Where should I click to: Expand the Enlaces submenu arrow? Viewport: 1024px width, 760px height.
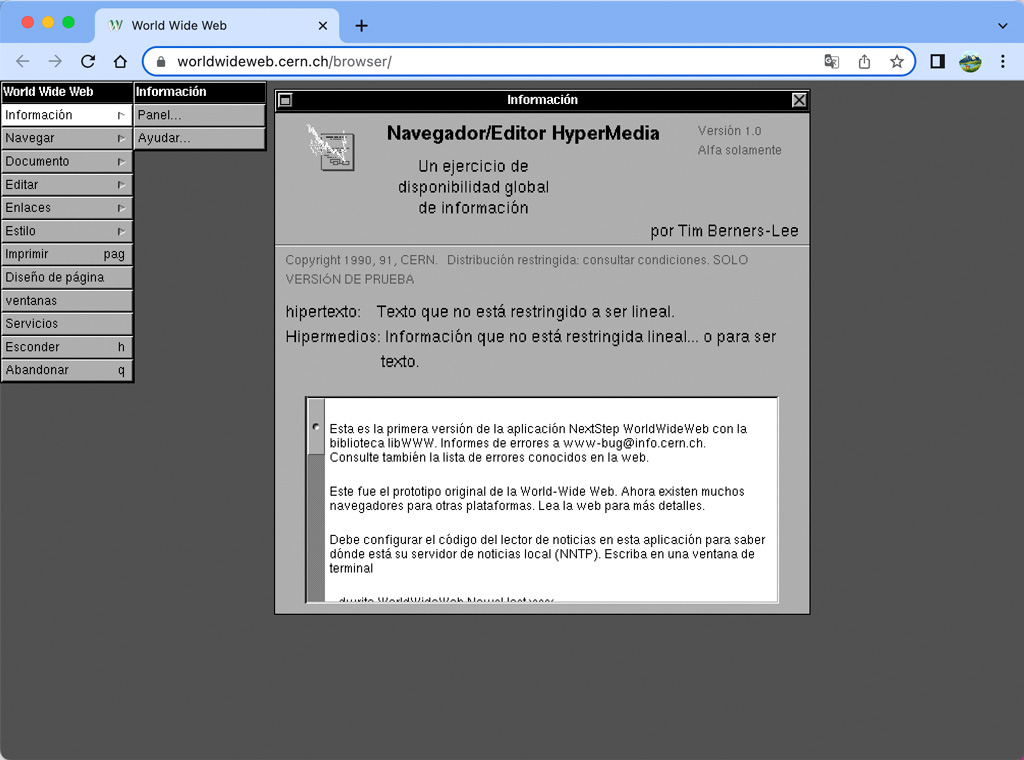click(121, 208)
